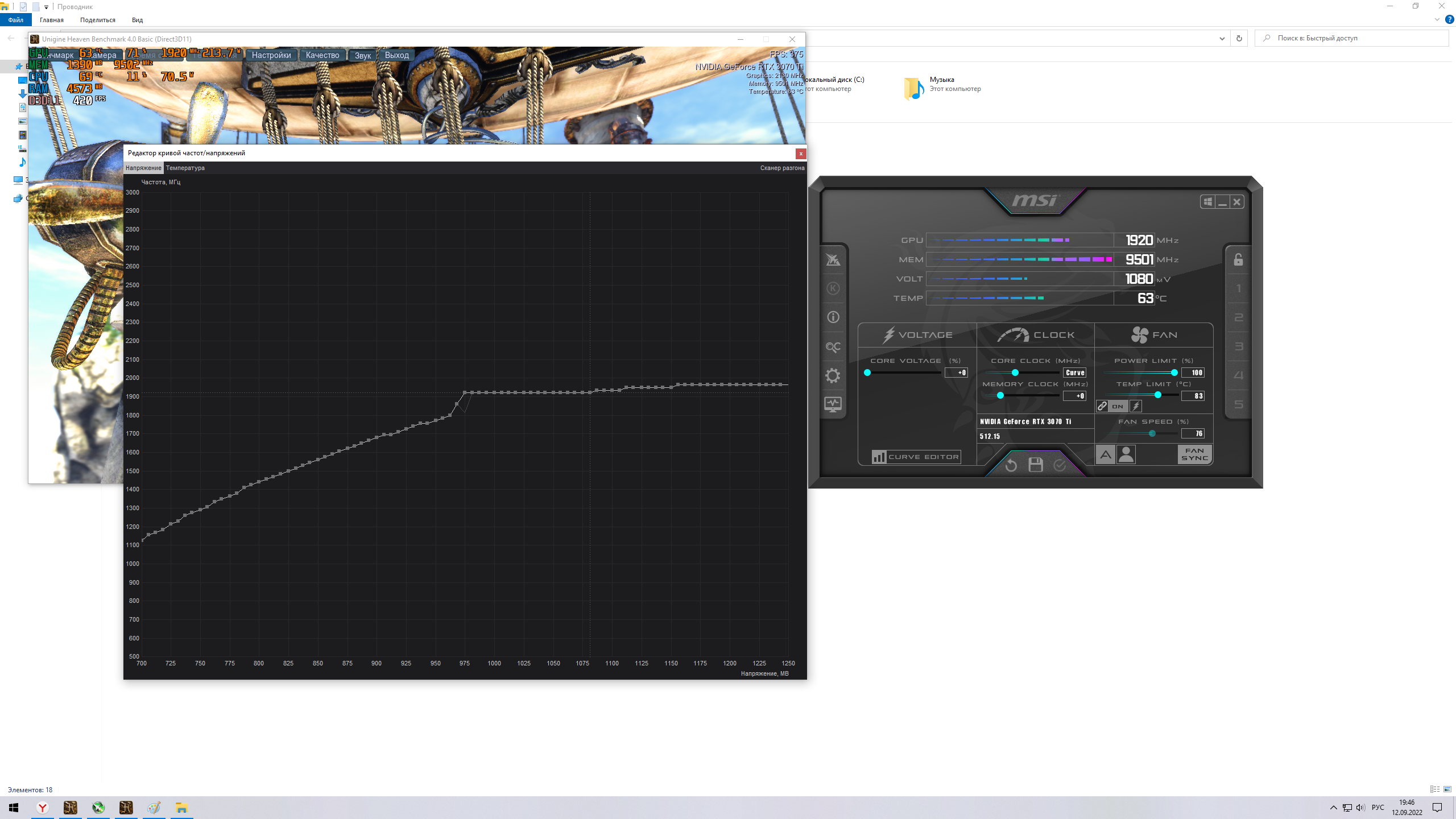
Task: Expand the Explorer ribbon chevron
Action: coord(1437,20)
